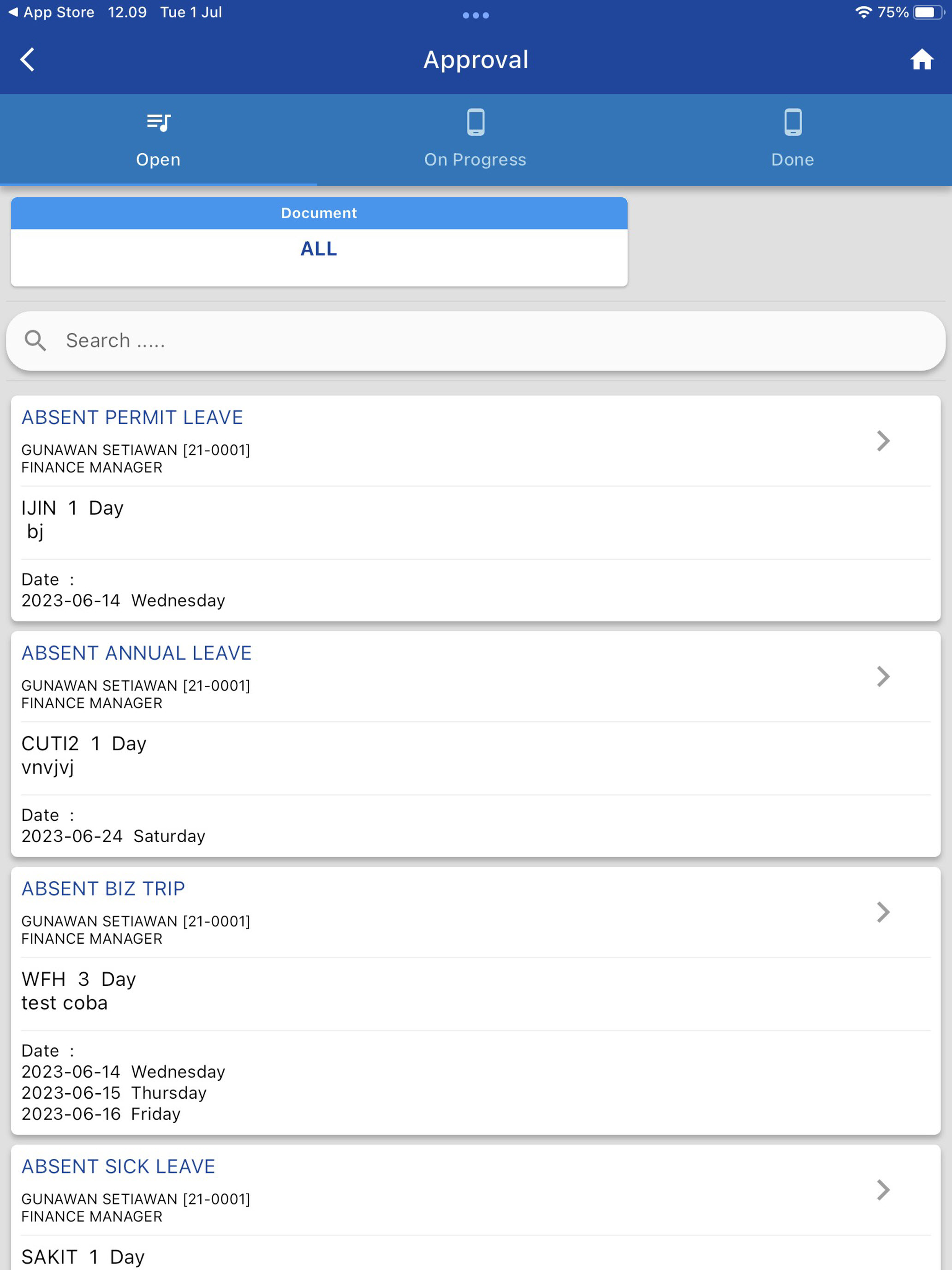The image size is (952, 1270).
Task: Select ABSENT BIZ TRIP title
Action: pyautogui.click(x=103, y=889)
